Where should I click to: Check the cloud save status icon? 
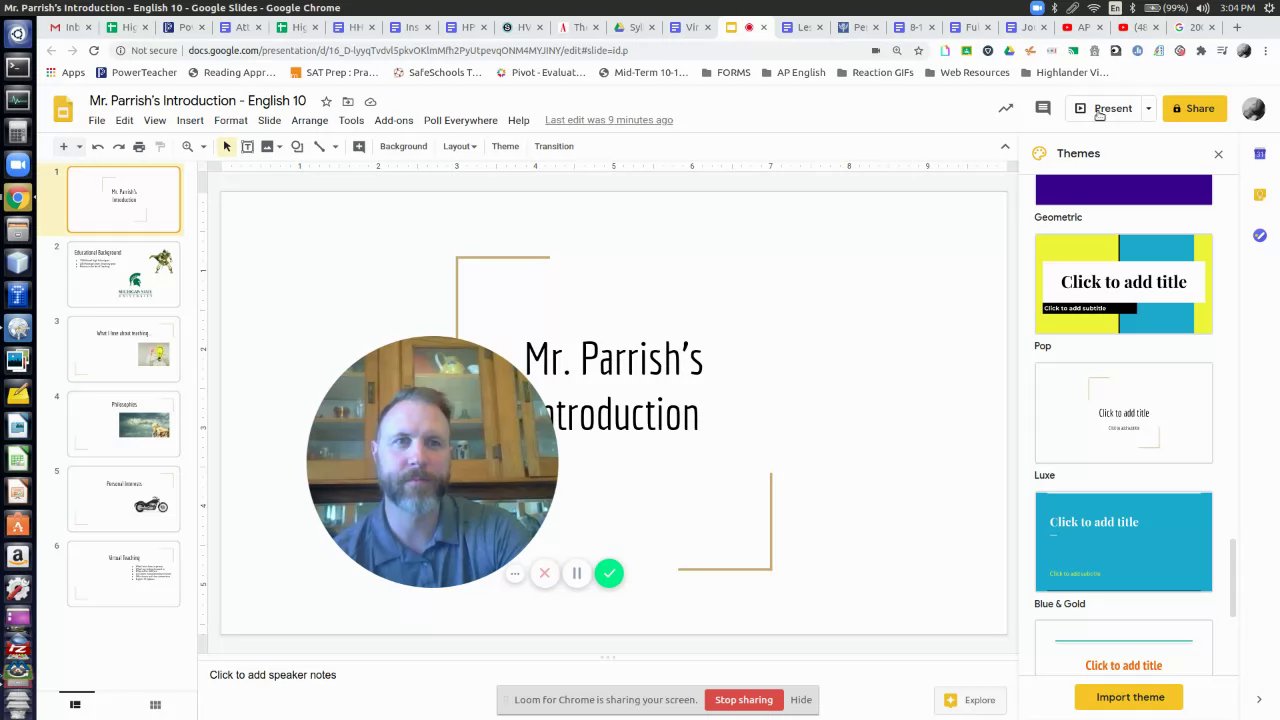pyautogui.click(x=370, y=101)
